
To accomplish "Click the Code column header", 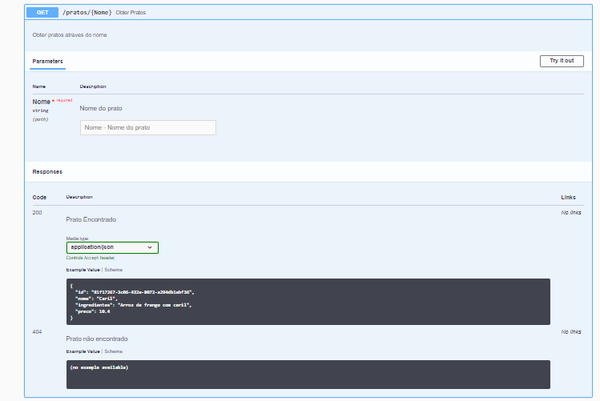I will [x=39, y=197].
